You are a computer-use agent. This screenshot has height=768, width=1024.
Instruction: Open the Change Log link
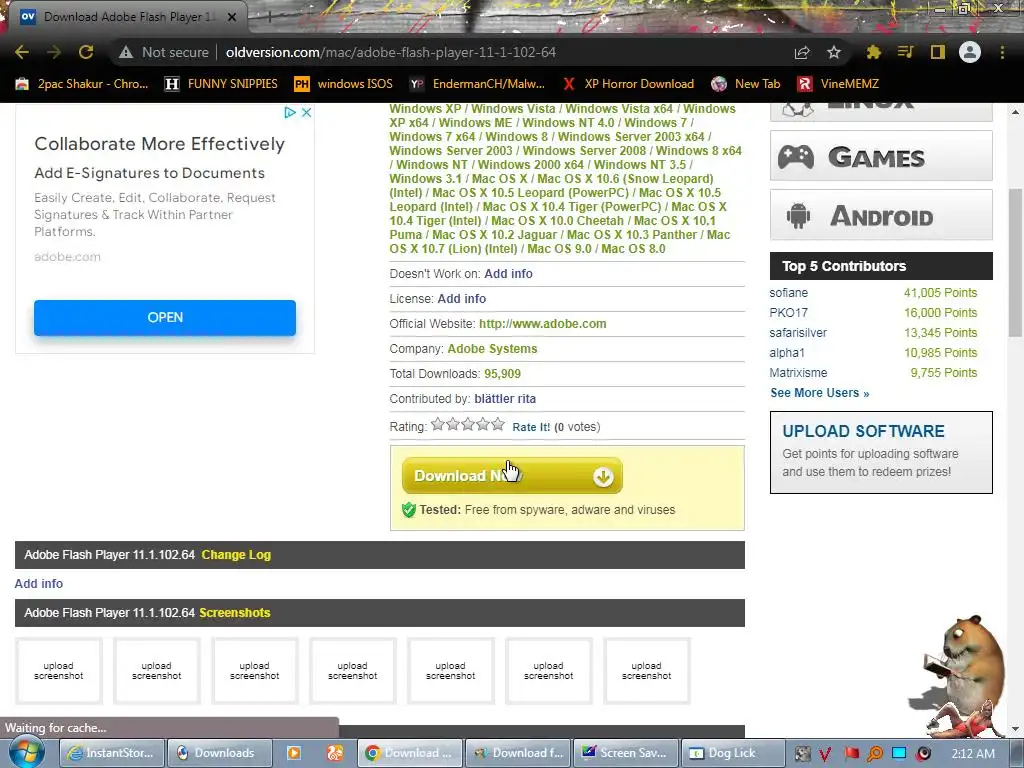236,554
